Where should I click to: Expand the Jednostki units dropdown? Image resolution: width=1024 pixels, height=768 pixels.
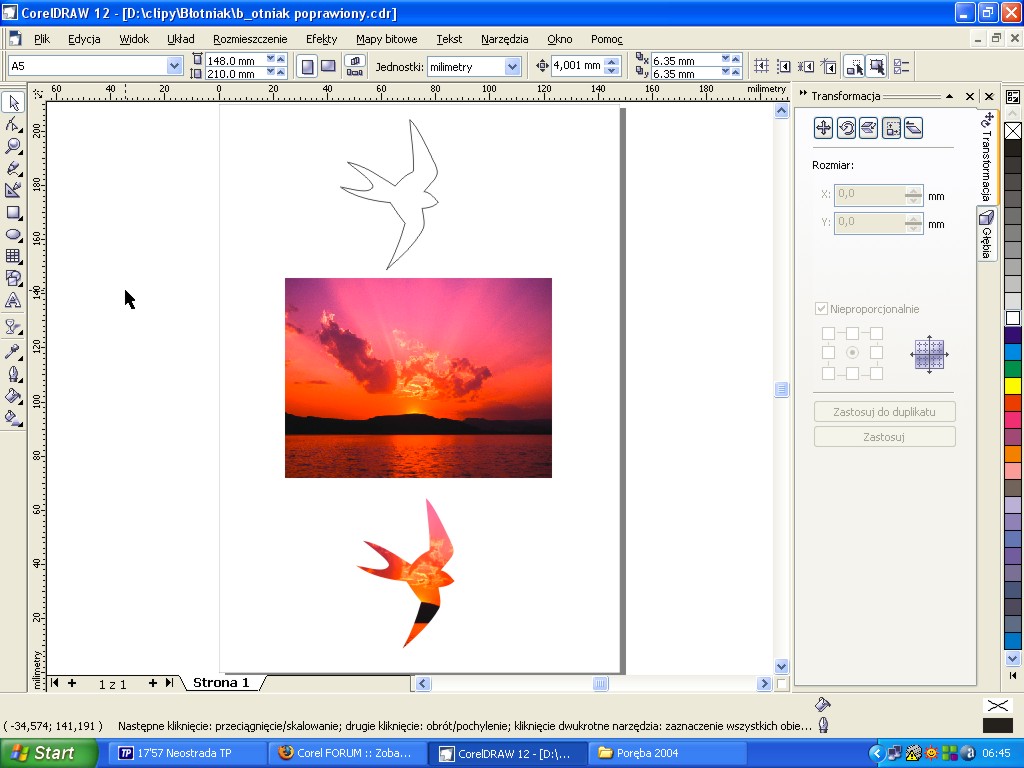[x=513, y=66]
